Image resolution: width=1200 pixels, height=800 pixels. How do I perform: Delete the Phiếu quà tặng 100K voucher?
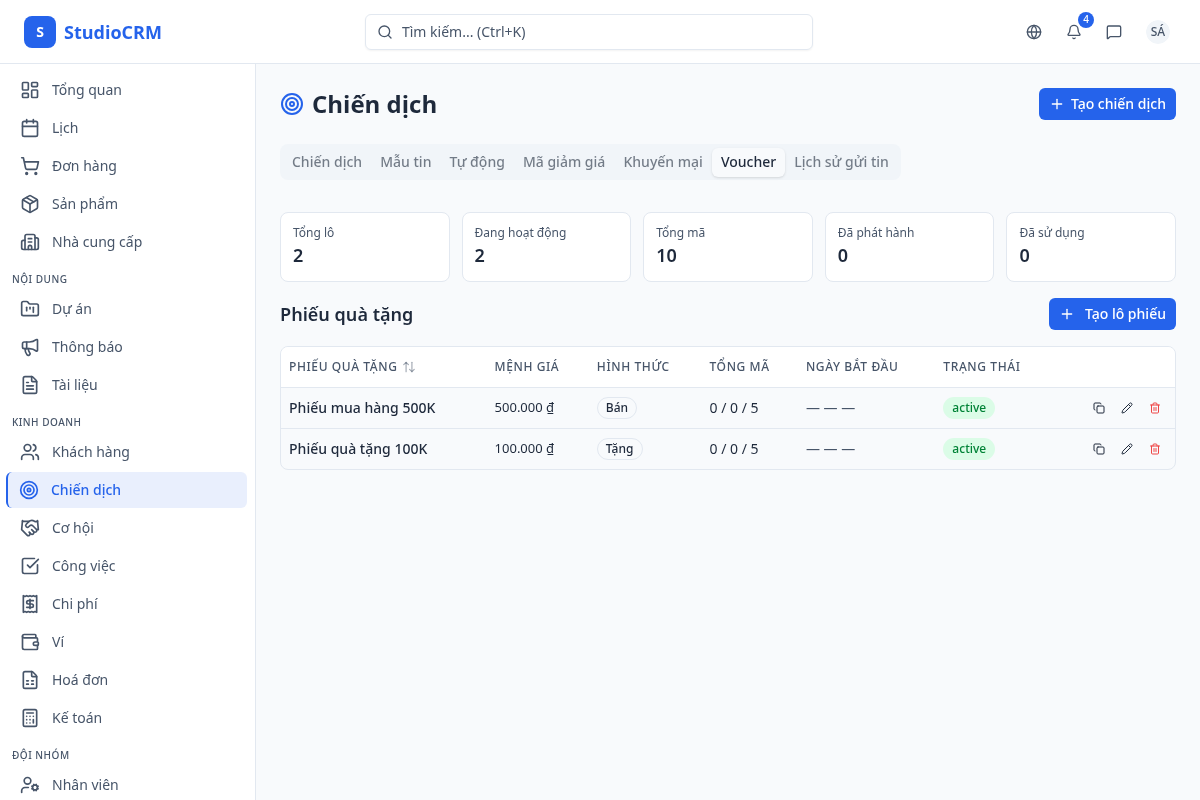tap(1155, 449)
